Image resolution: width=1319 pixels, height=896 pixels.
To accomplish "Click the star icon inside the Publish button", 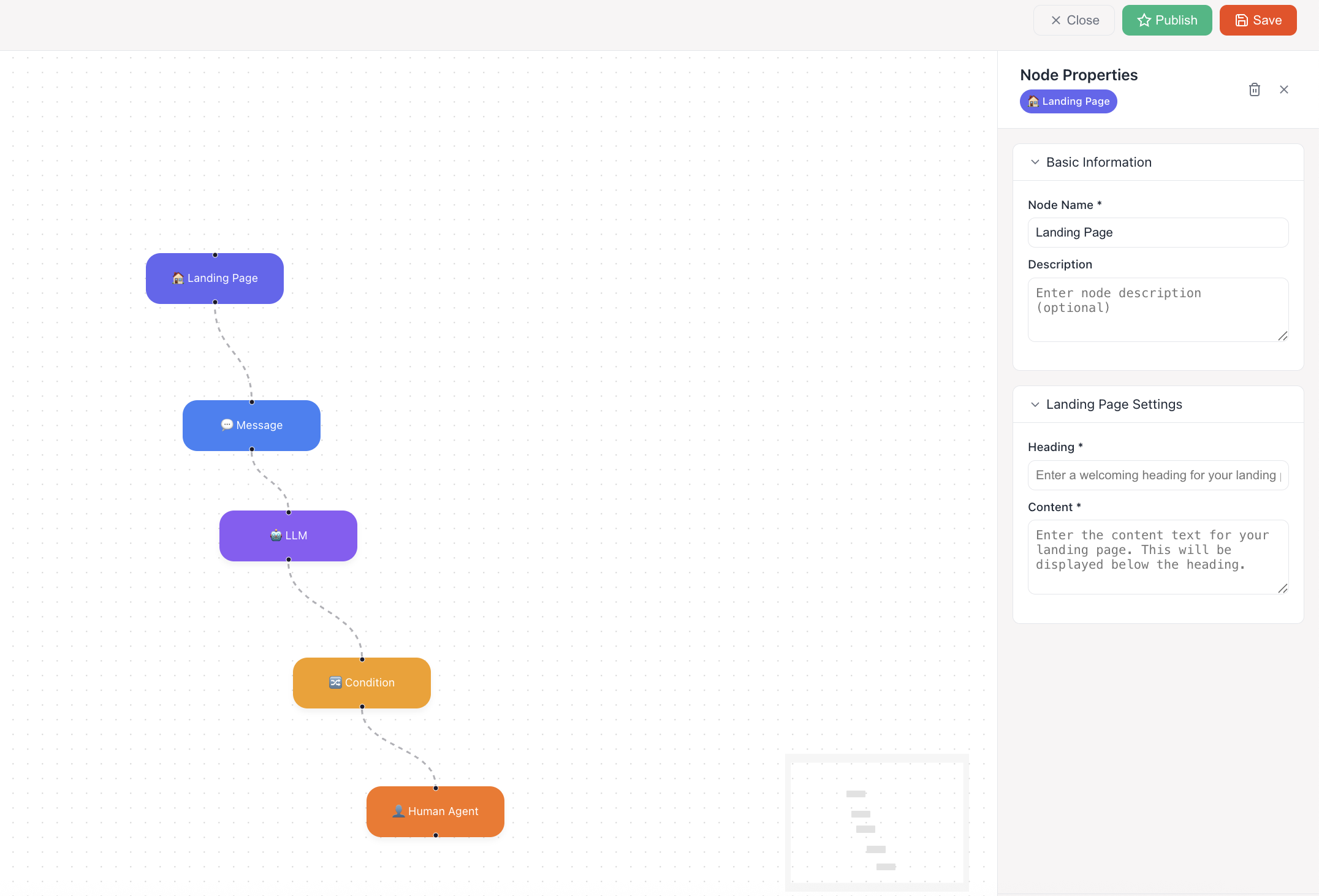I will [1144, 20].
